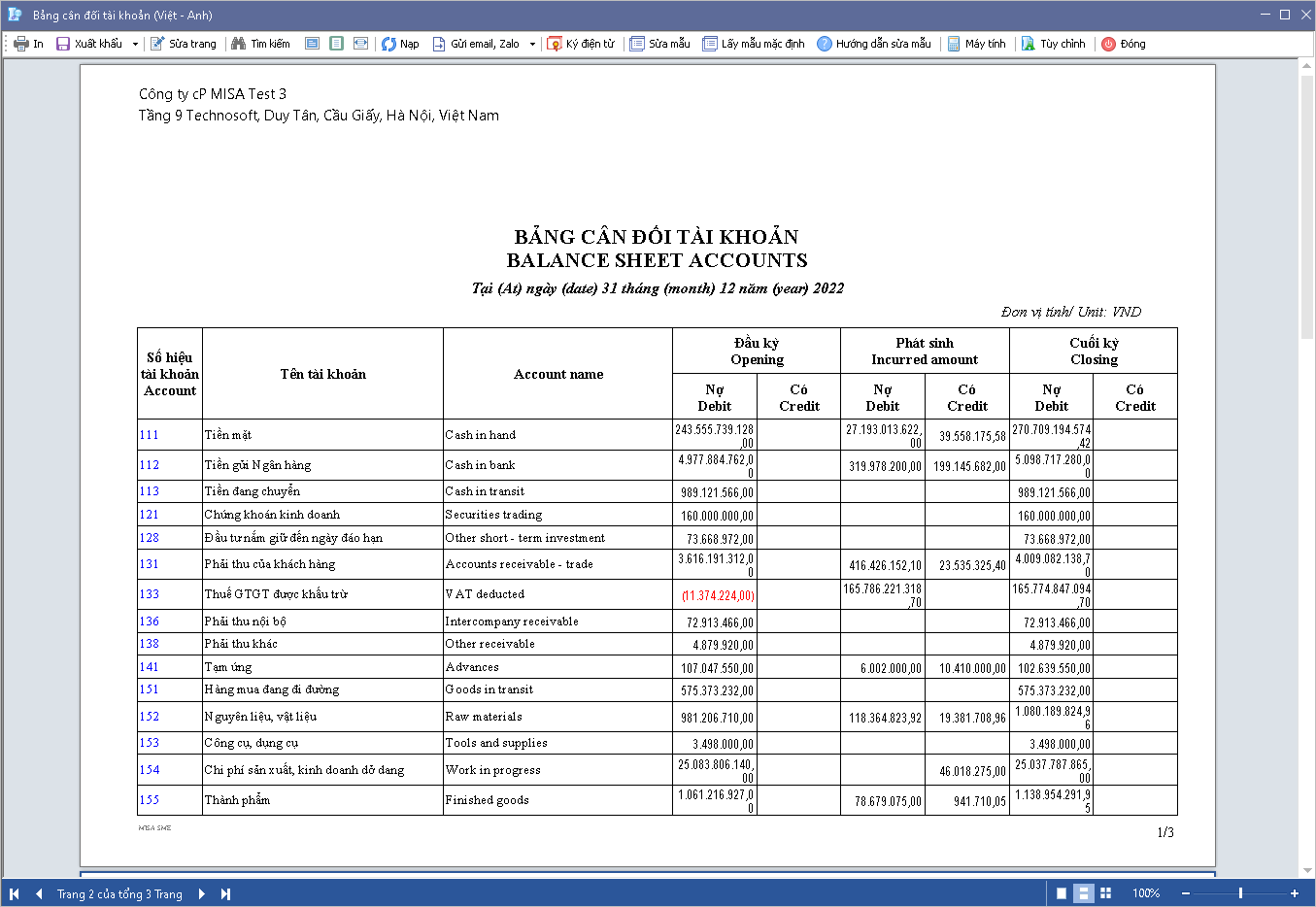Open account 111 link in table

(149, 435)
